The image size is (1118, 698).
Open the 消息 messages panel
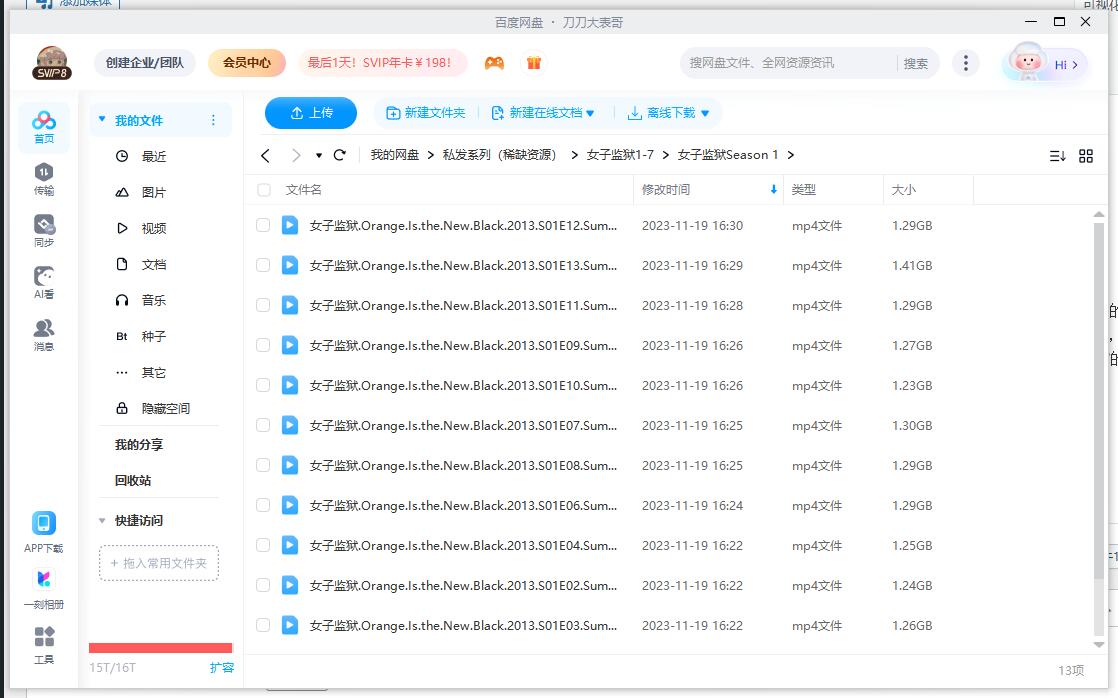[x=43, y=336]
